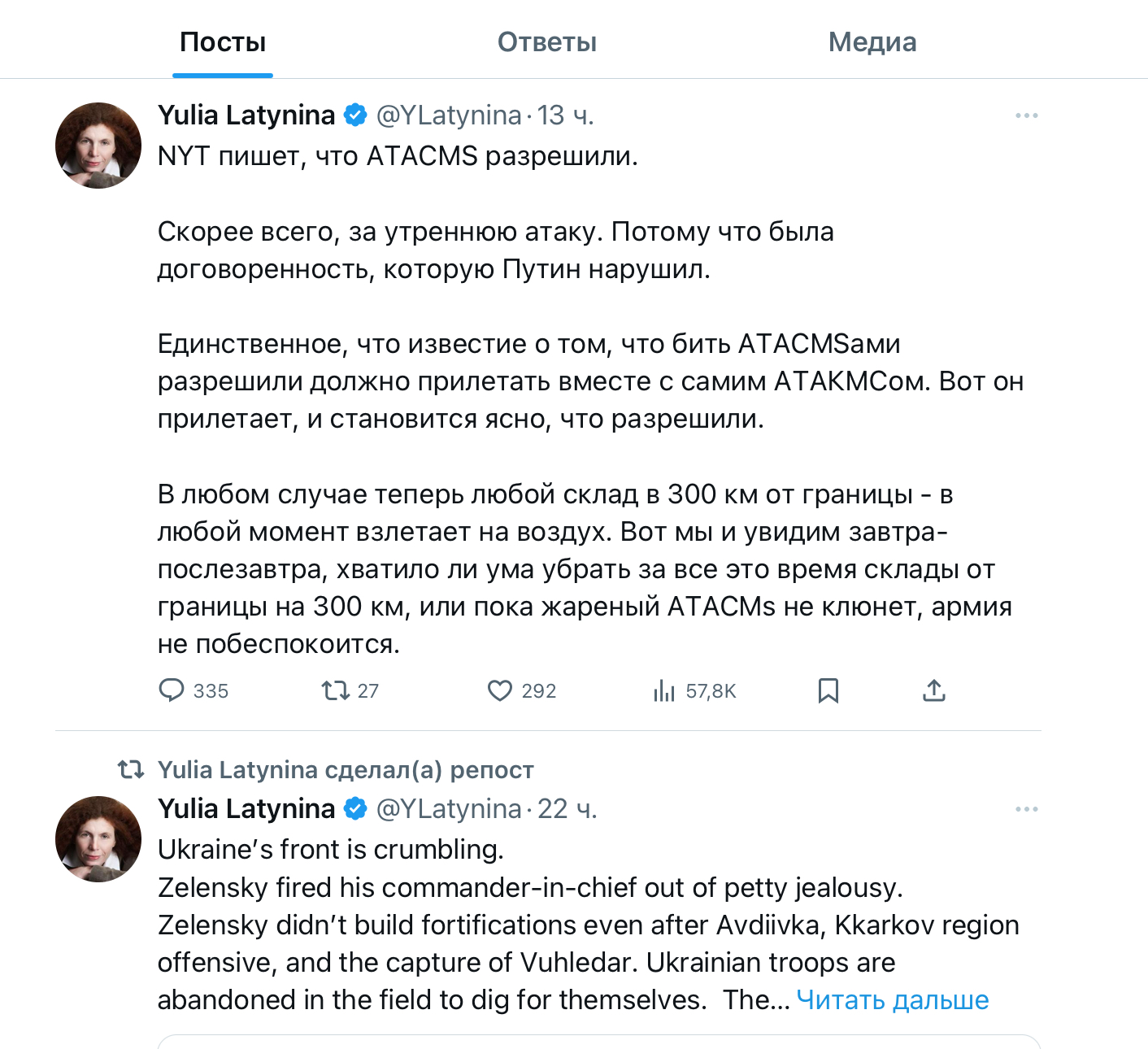This screenshot has height=1049, width=1148.
Task: Open avatar of the ATACMS post author
Action: pyautogui.click(x=98, y=146)
